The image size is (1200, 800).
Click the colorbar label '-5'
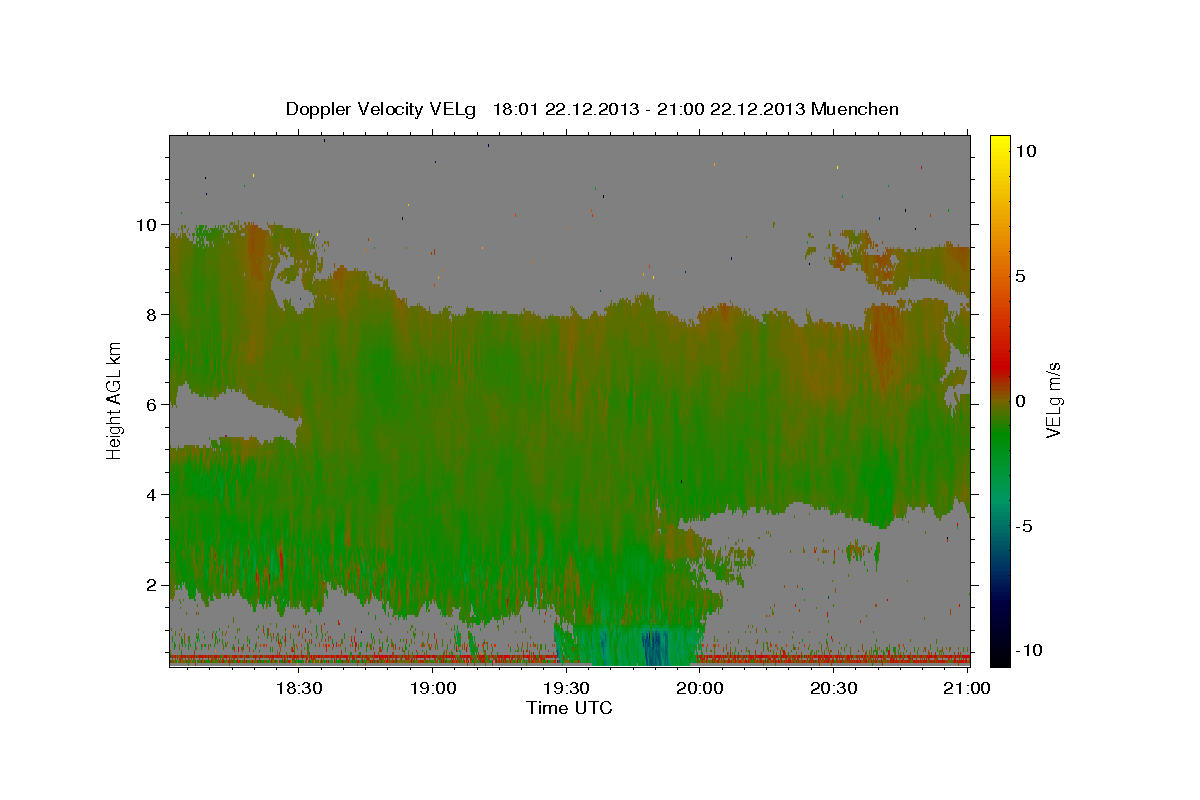[x=1024, y=525]
